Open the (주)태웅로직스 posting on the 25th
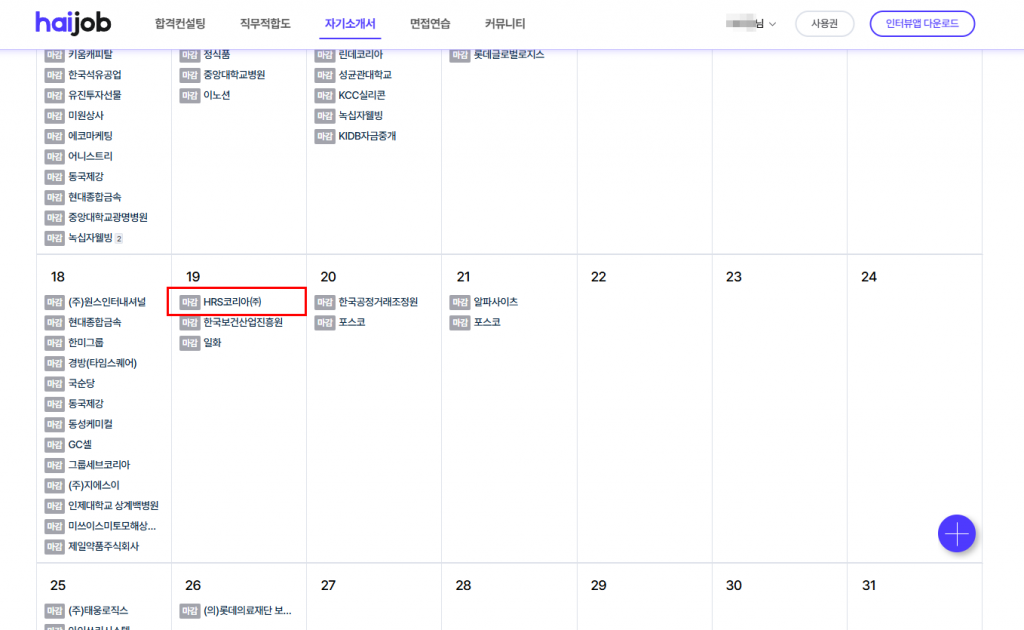This screenshot has width=1024, height=630. click(x=98, y=611)
